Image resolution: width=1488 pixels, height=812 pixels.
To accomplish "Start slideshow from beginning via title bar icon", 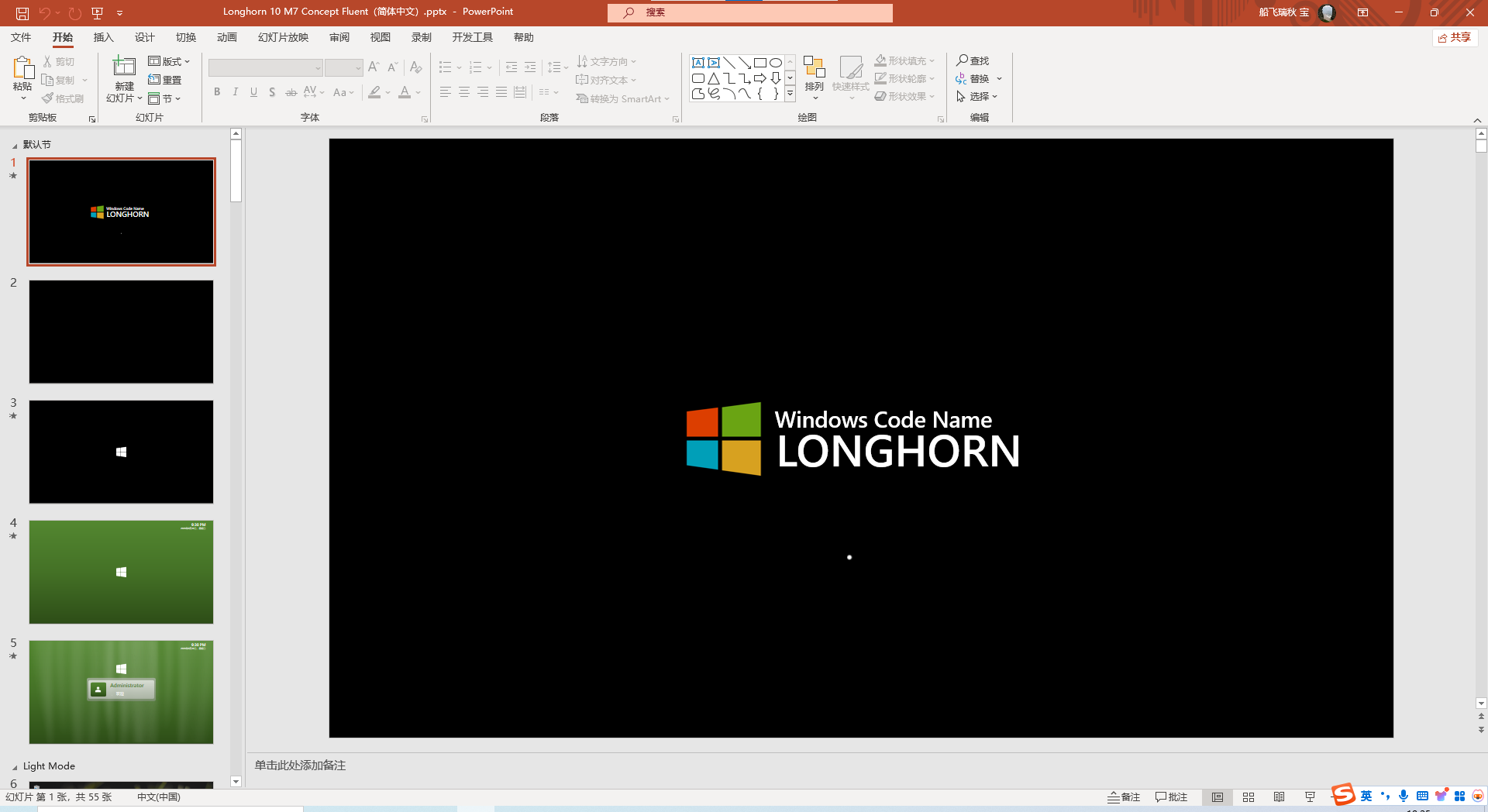I will click(x=97, y=12).
